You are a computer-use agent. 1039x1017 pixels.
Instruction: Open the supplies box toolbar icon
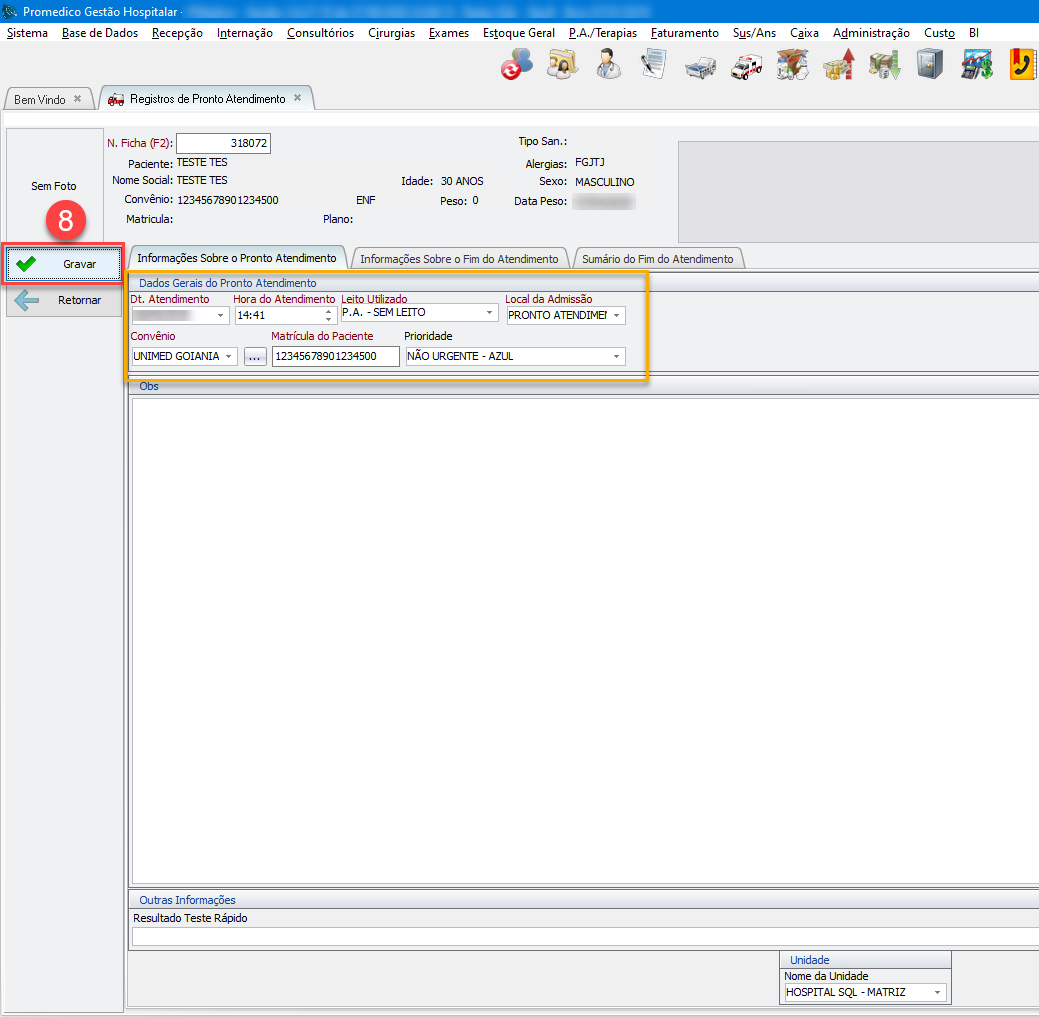coord(792,65)
